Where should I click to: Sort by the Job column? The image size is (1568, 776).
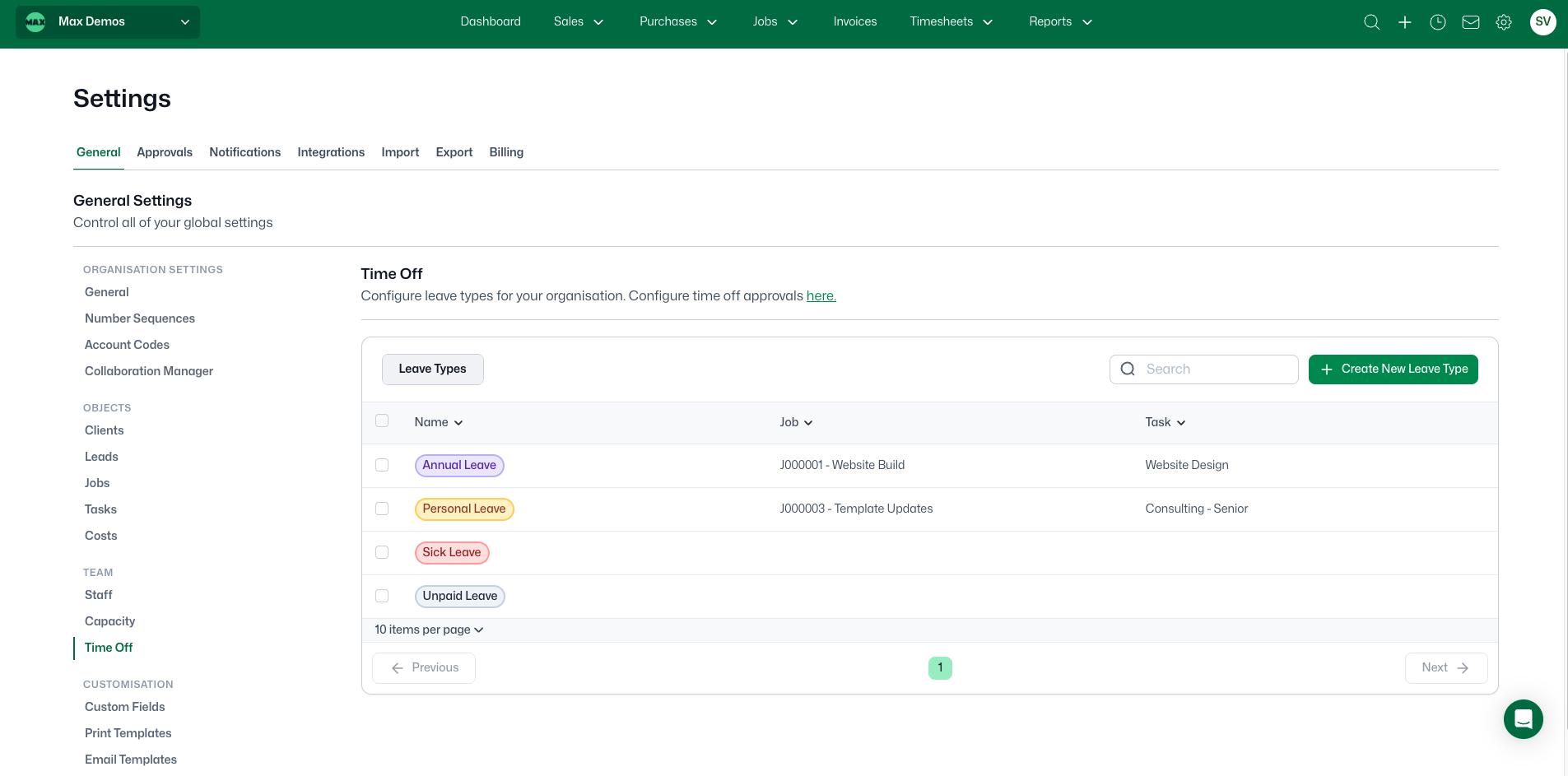(796, 422)
